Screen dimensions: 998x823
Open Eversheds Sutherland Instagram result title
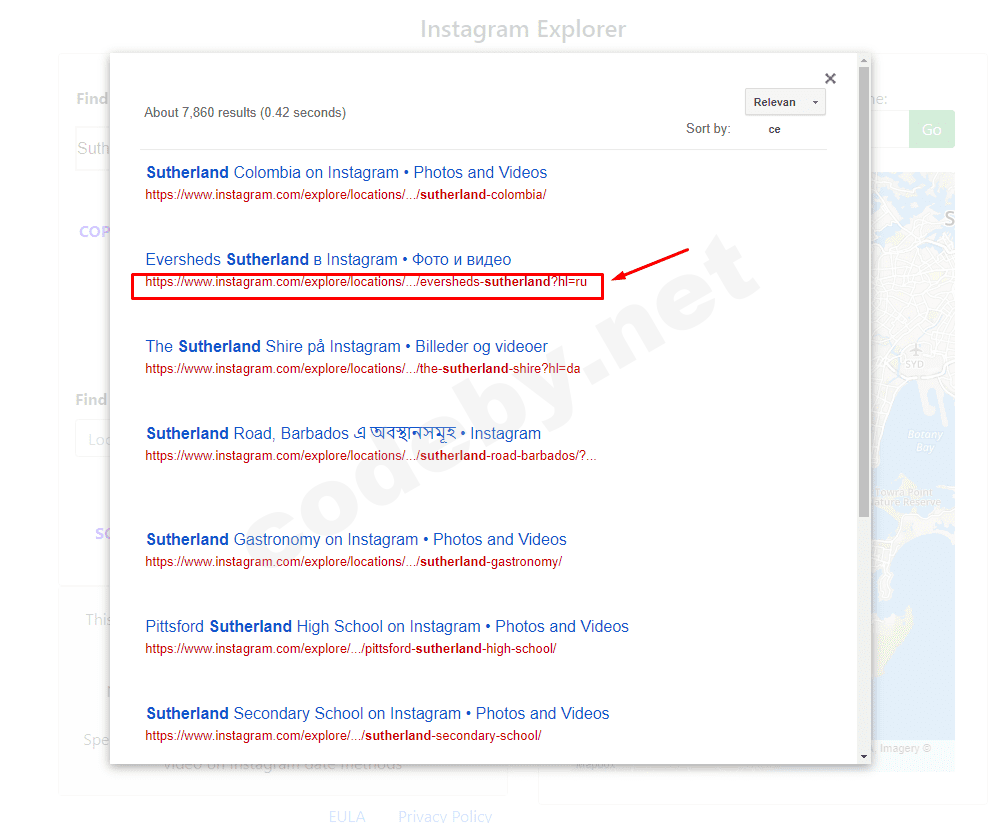point(328,260)
